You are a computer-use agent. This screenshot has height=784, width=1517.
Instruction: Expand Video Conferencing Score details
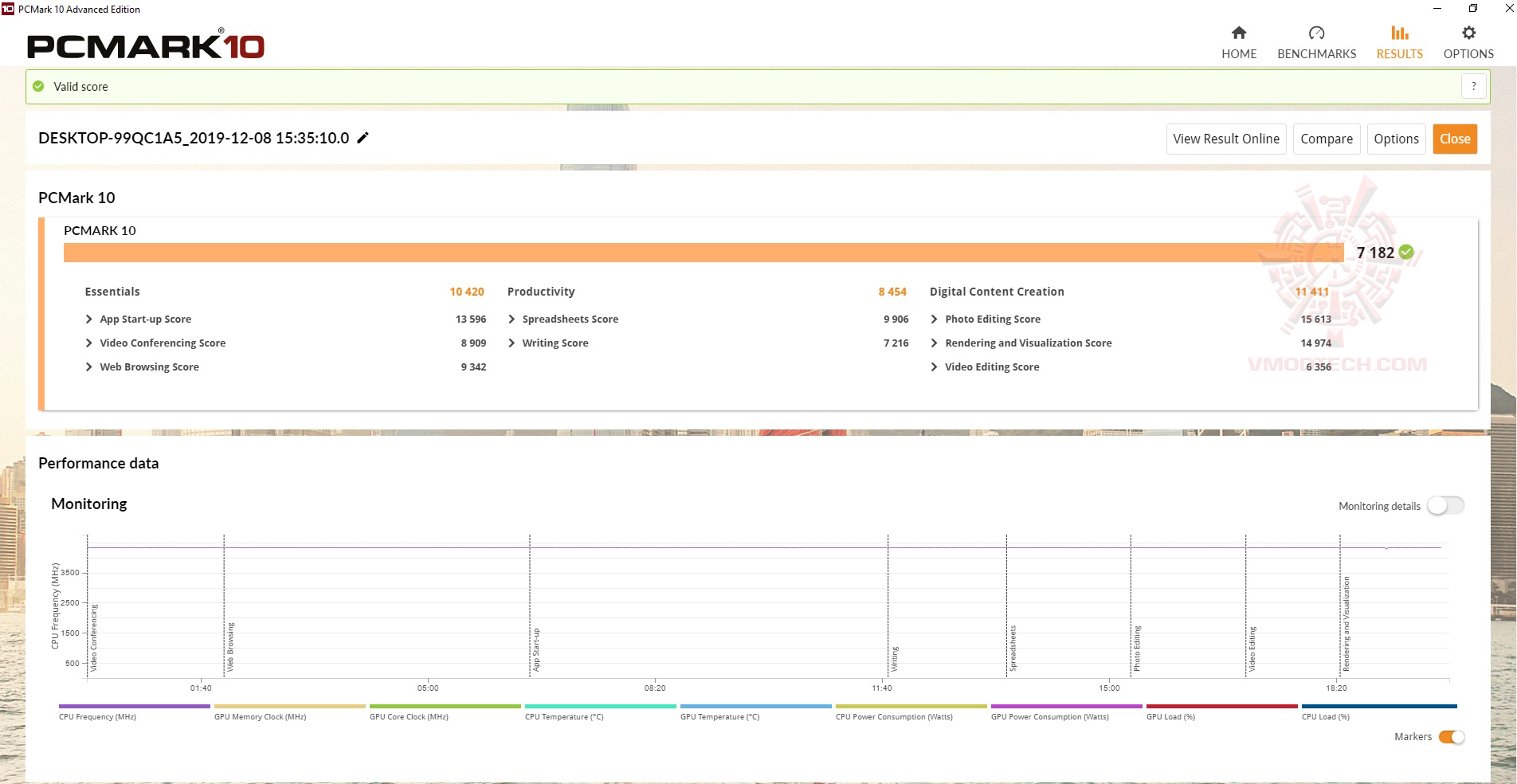click(89, 343)
